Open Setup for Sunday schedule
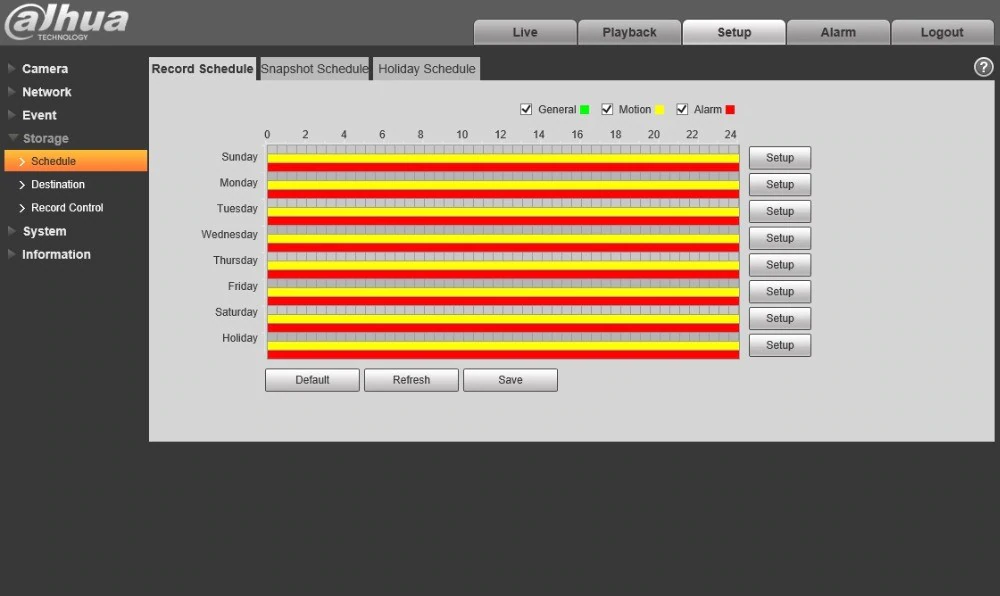Screen dimensions: 1000x596 [x=779, y=158]
